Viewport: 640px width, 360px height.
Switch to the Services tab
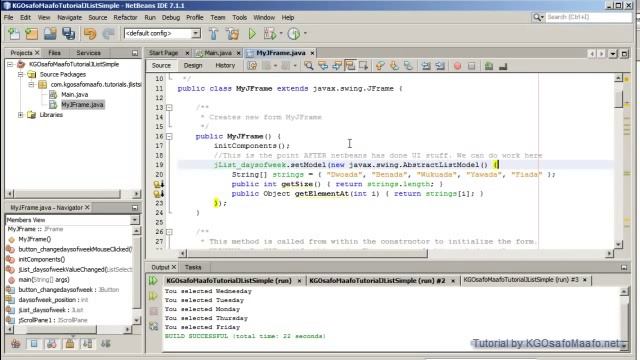[88, 53]
